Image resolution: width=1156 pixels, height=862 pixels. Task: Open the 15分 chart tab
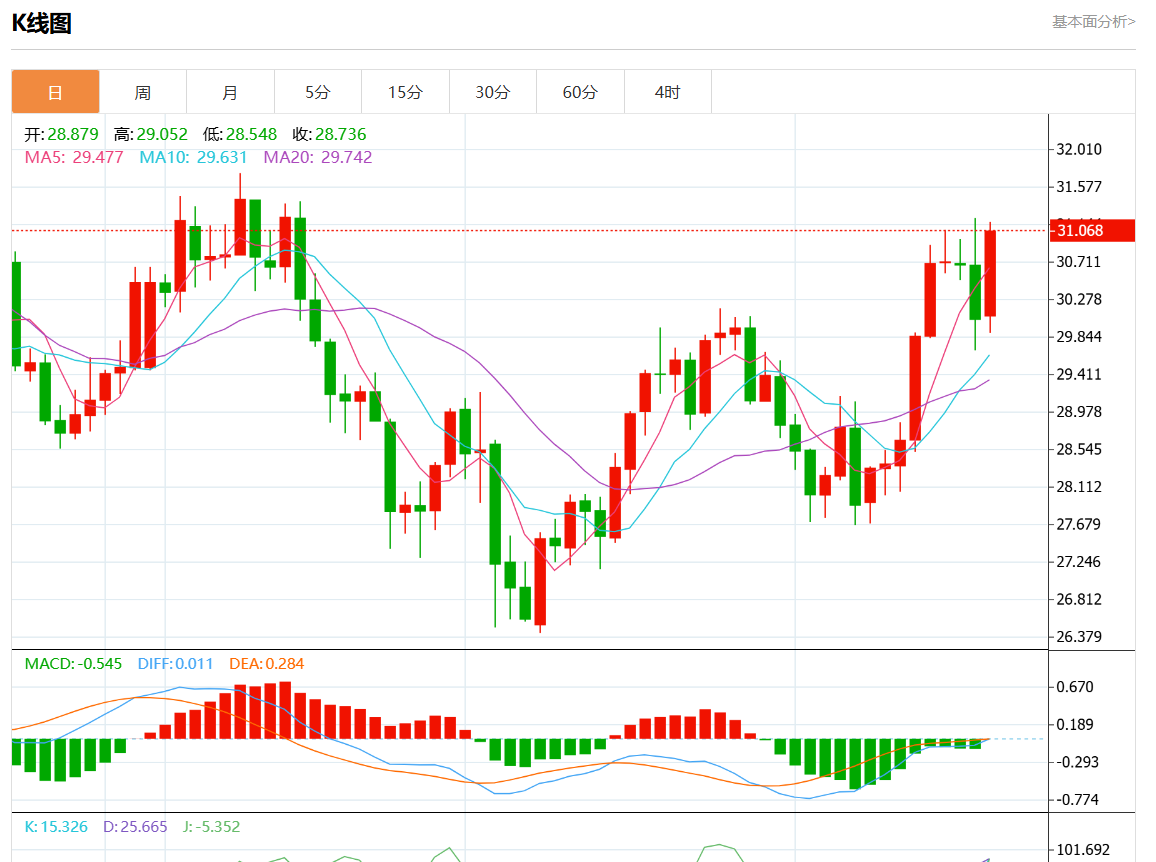405,92
